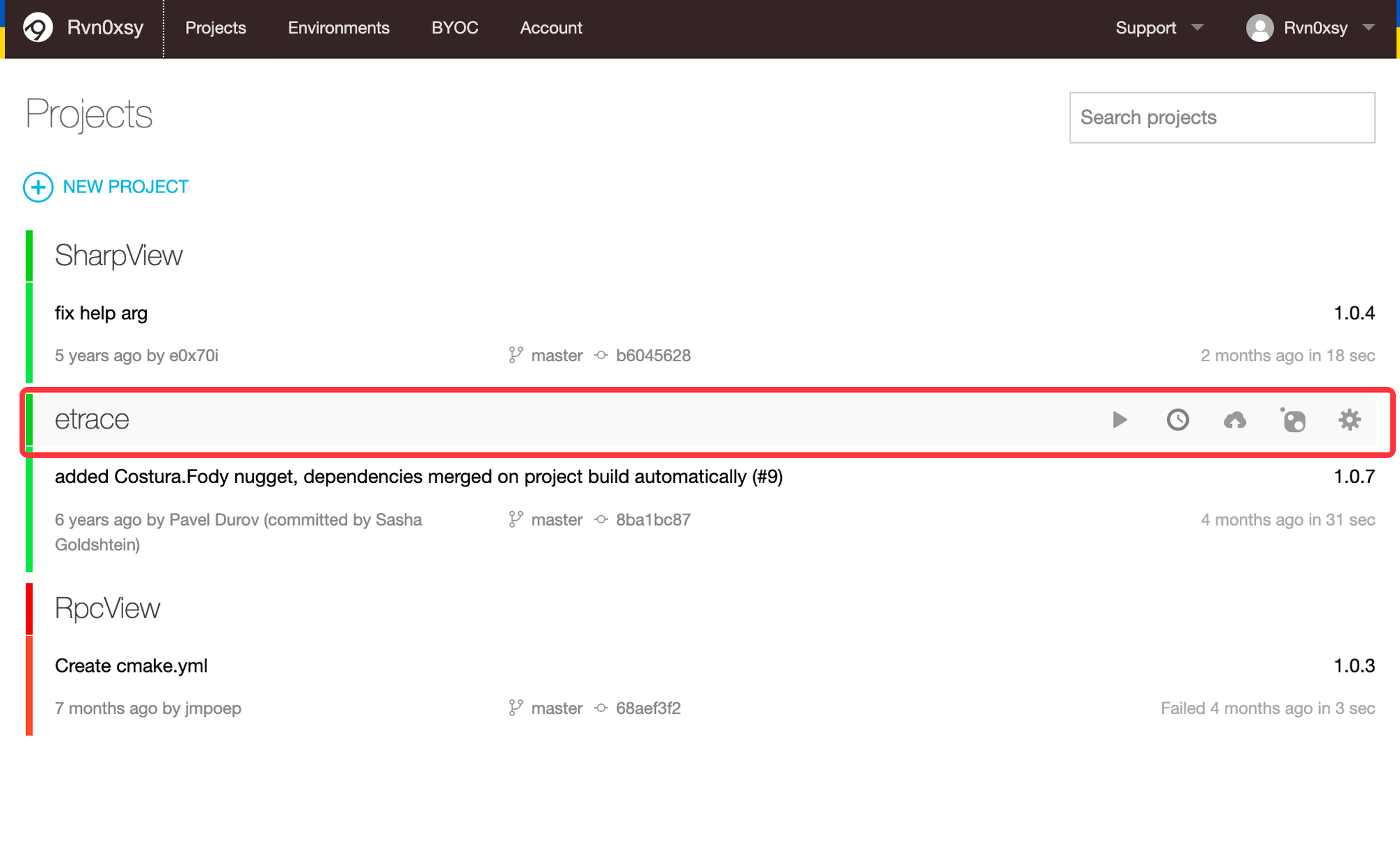
Task: Open the SharpView project
Action: coord(118,255)
